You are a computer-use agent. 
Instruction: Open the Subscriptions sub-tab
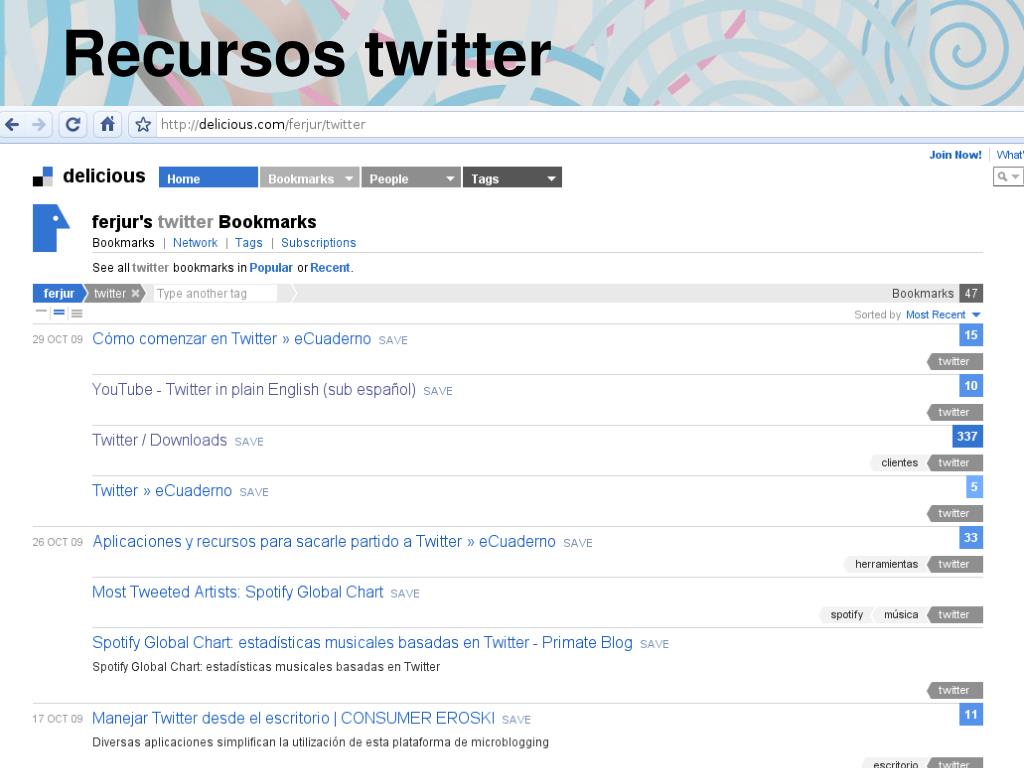pos(319,242)
